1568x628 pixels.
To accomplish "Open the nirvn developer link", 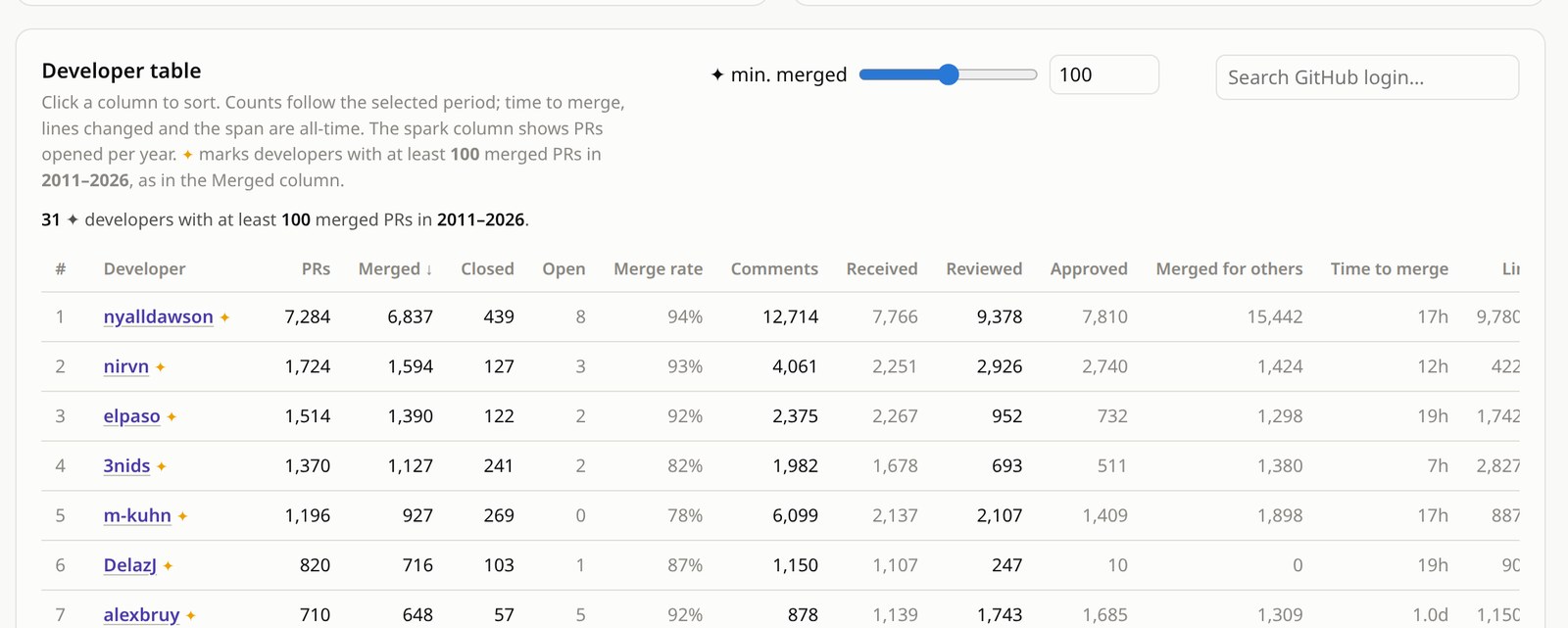I will [126, 366].
